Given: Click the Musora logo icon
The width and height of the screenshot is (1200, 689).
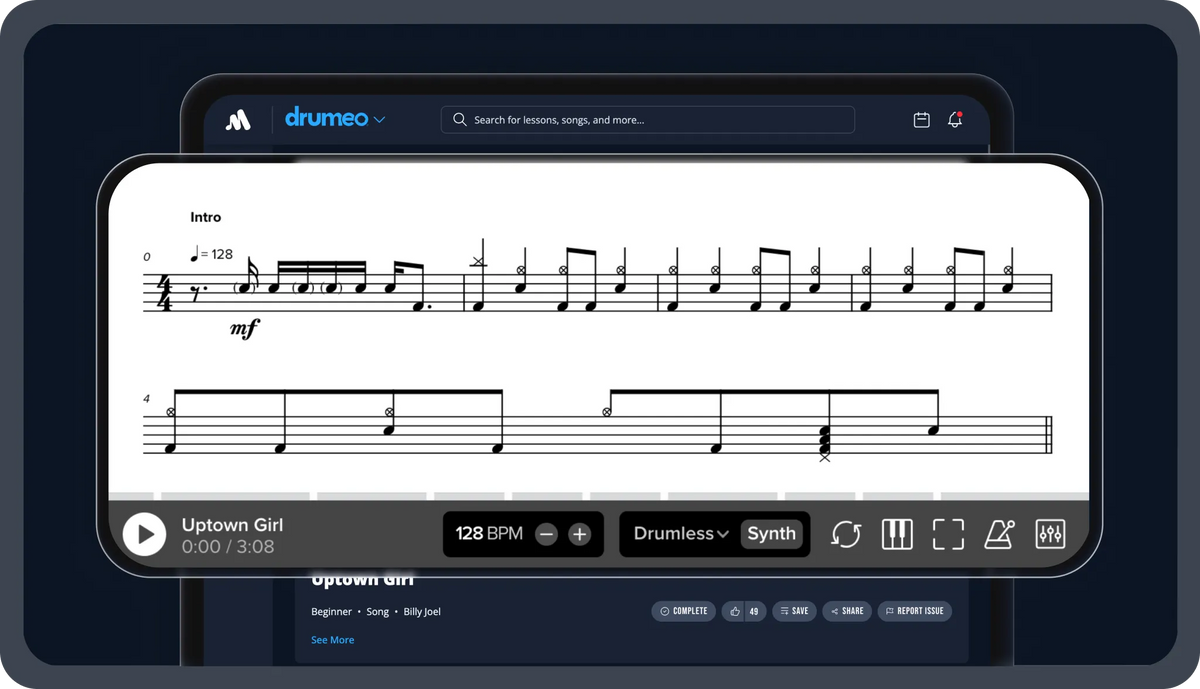Looking at the screenshot, I should (x=238, y=120).
